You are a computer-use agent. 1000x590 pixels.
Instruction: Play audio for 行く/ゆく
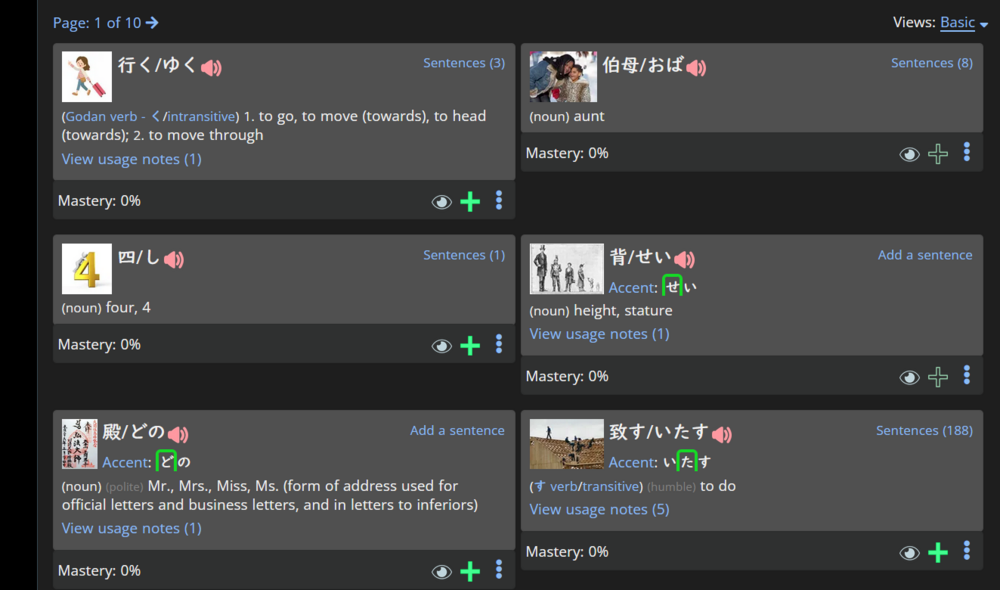[x=211, y=67]
